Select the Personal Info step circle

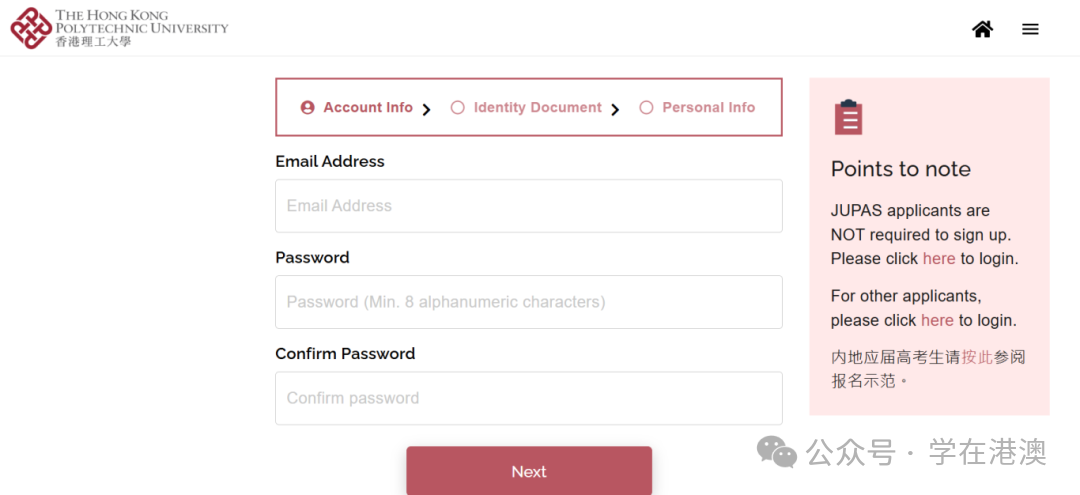pyautogui.click(x=646, y=108)
